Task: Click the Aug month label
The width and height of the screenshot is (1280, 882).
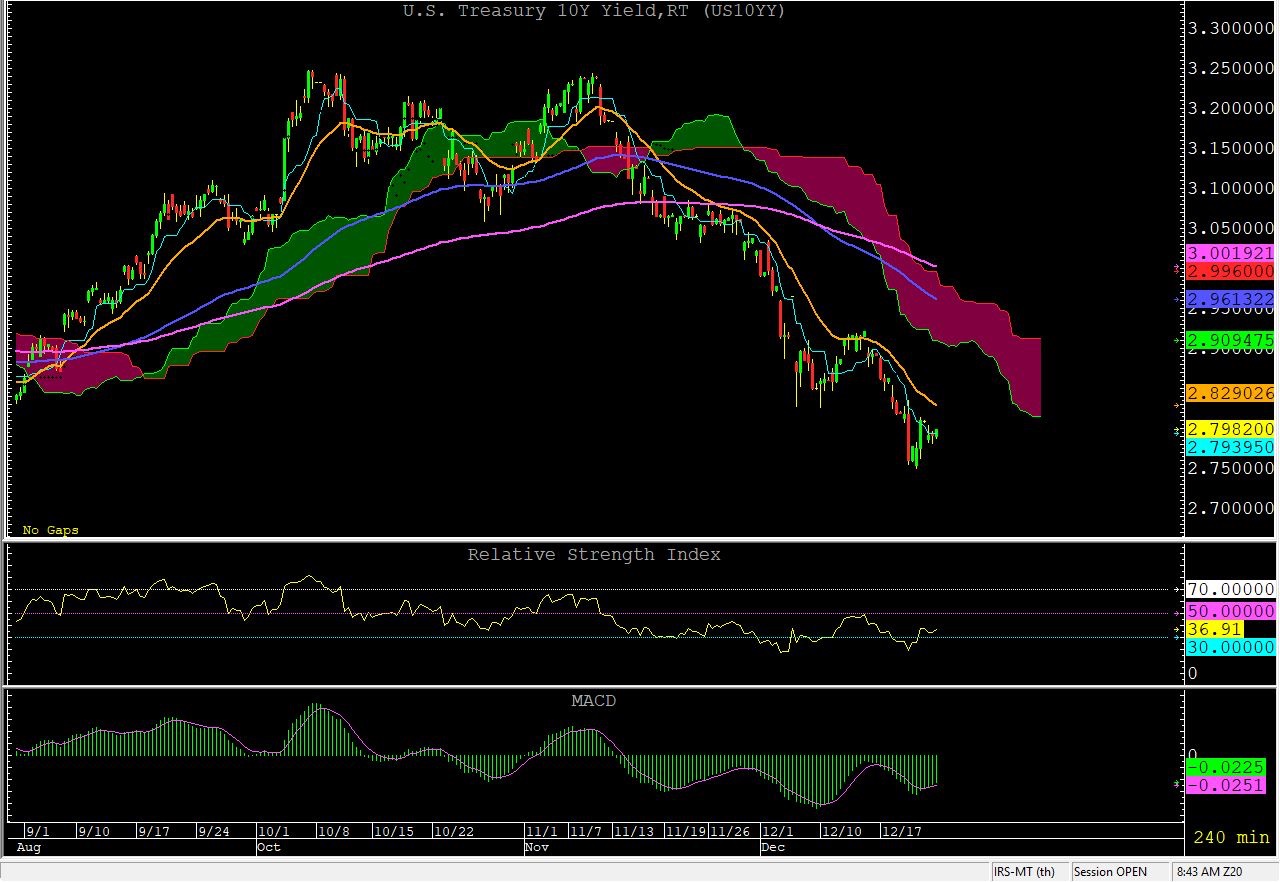Action: point(30,848)
